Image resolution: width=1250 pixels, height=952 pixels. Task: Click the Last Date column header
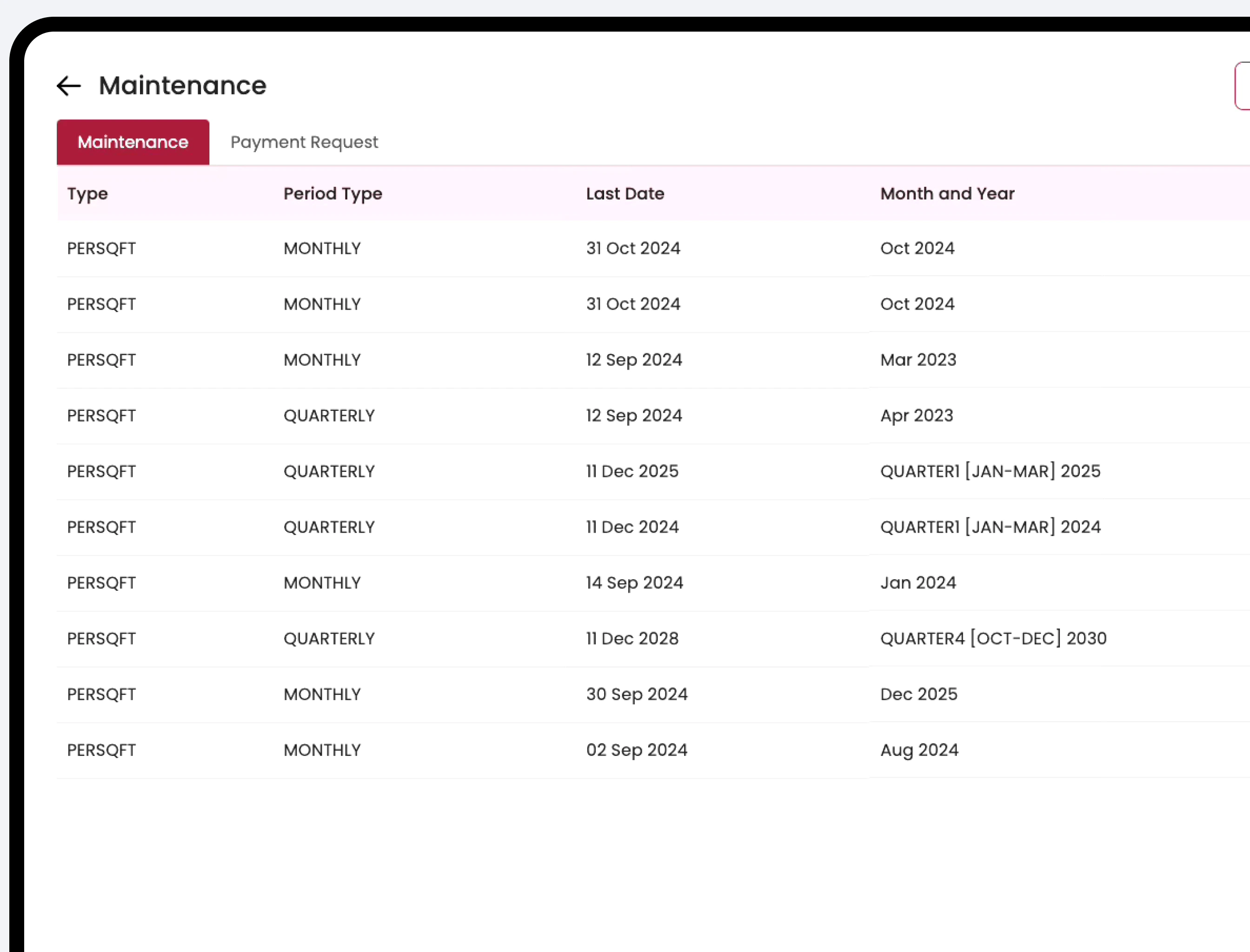click(625, 194)
